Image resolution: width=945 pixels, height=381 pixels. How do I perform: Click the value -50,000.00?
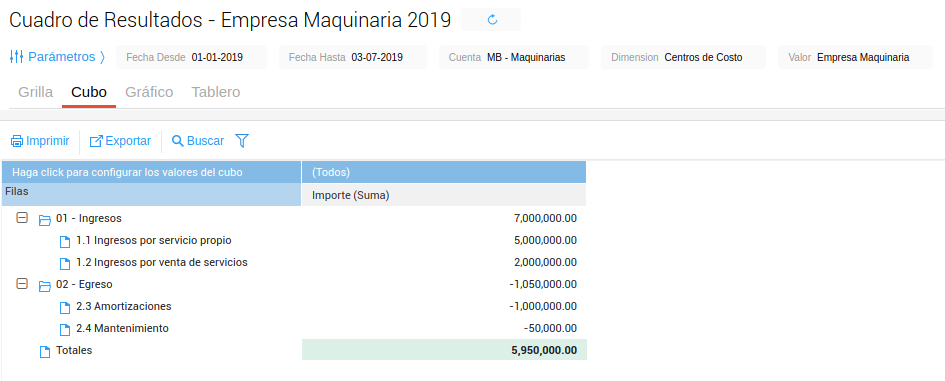(550, 329)
